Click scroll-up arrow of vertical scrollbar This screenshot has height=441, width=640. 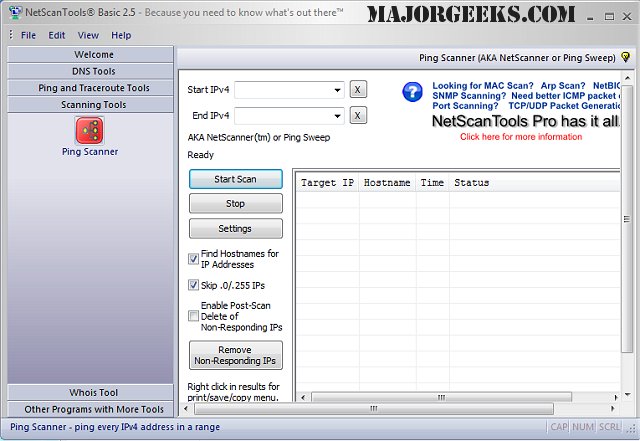pyautogui.click(x=627, y=77)
